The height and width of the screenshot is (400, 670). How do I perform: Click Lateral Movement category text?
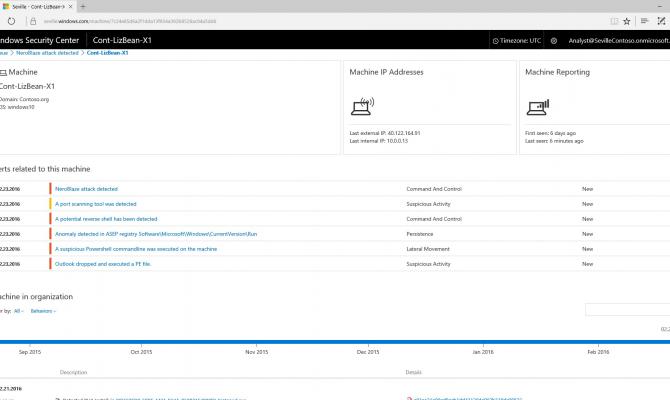(428, 249)
